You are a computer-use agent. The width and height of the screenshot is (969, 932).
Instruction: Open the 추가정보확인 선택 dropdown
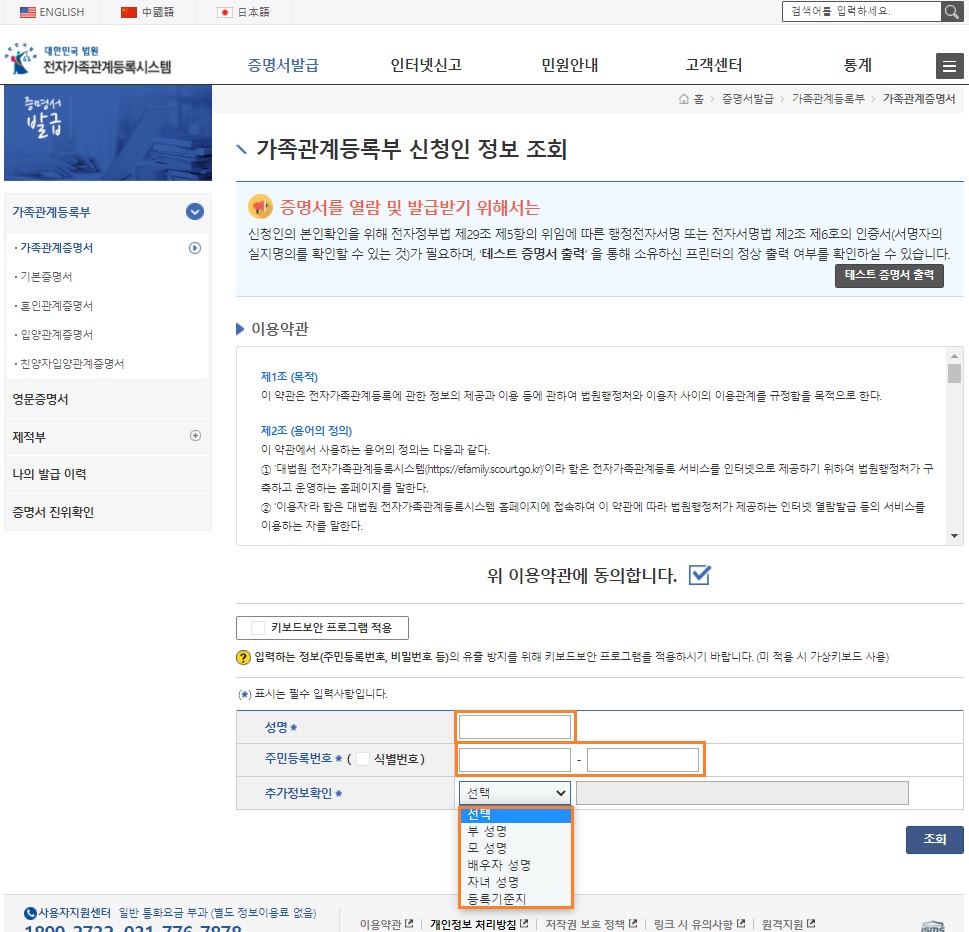coord(514,793)
